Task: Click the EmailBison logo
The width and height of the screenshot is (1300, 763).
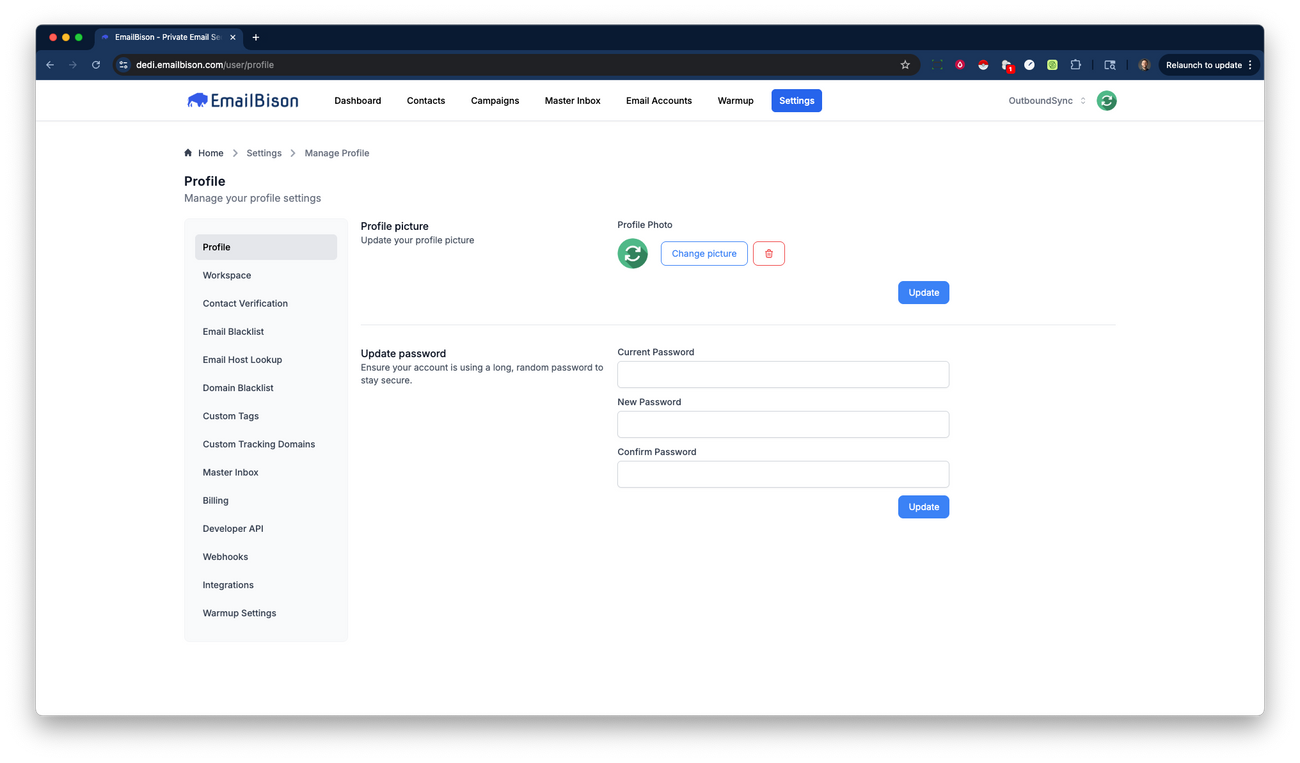Action: pos(242,100)
